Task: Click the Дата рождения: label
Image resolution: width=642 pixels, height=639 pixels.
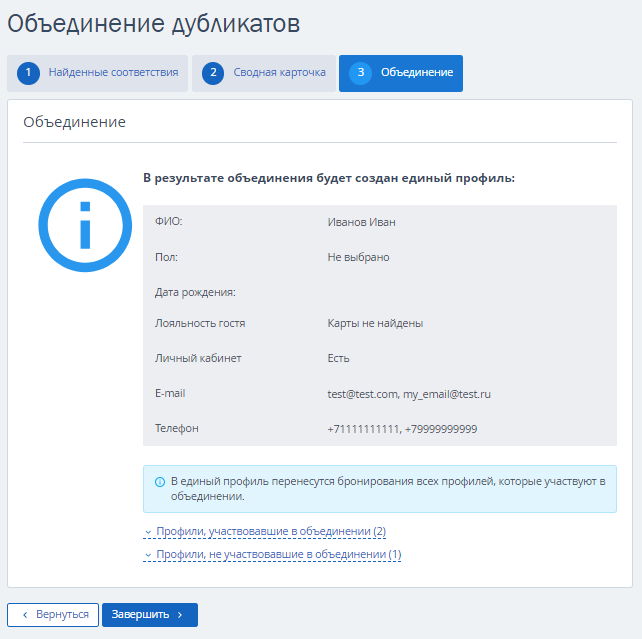Action: [195, 292]
